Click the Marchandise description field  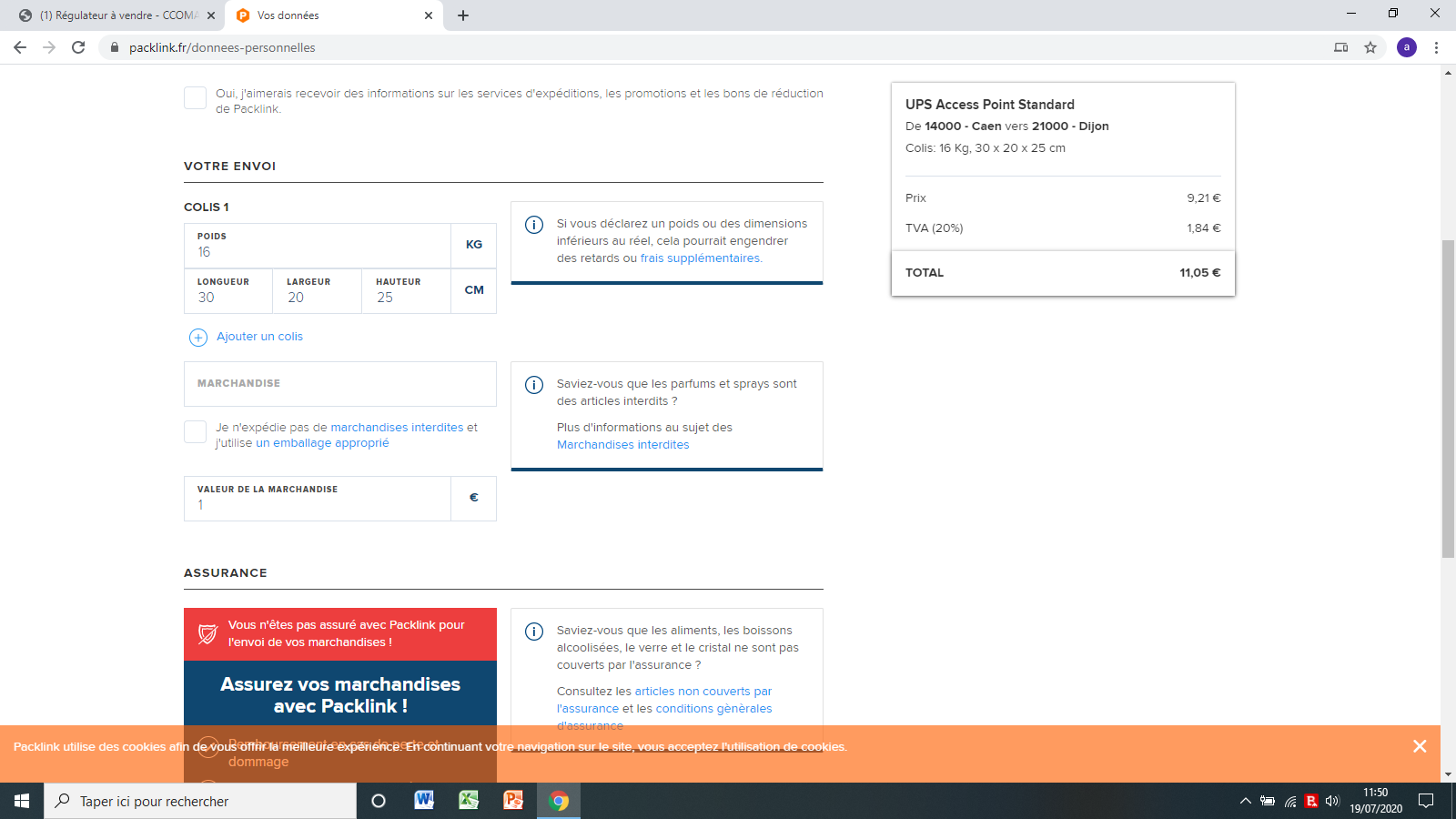click(x=339, y=384)
